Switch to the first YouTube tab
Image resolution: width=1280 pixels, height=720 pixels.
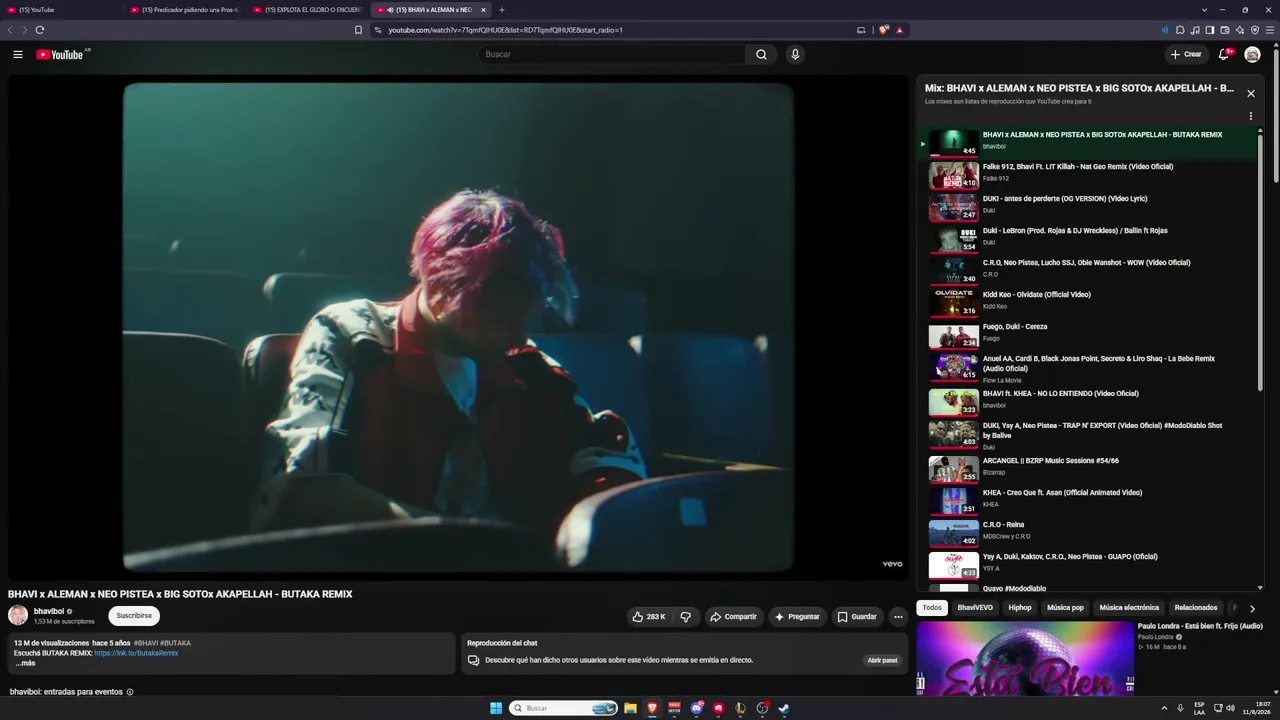pos(60,10)
